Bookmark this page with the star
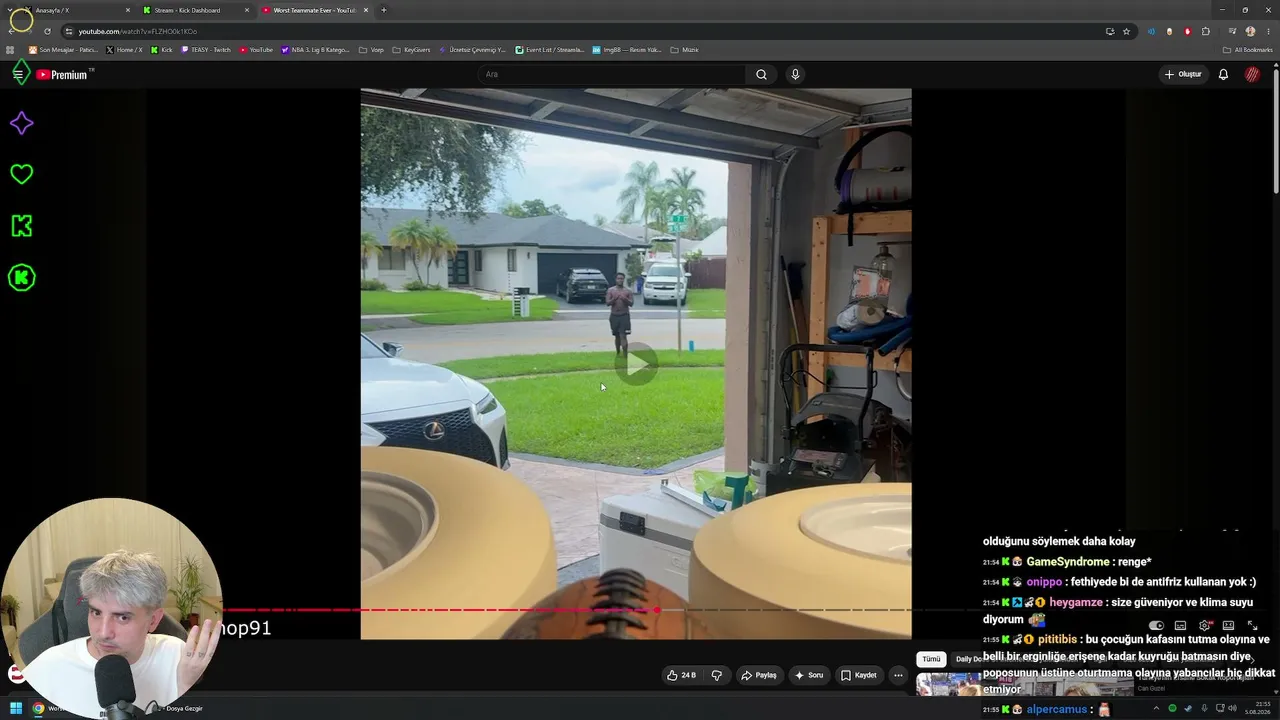1280x720 pixels. coord(1126,31)
